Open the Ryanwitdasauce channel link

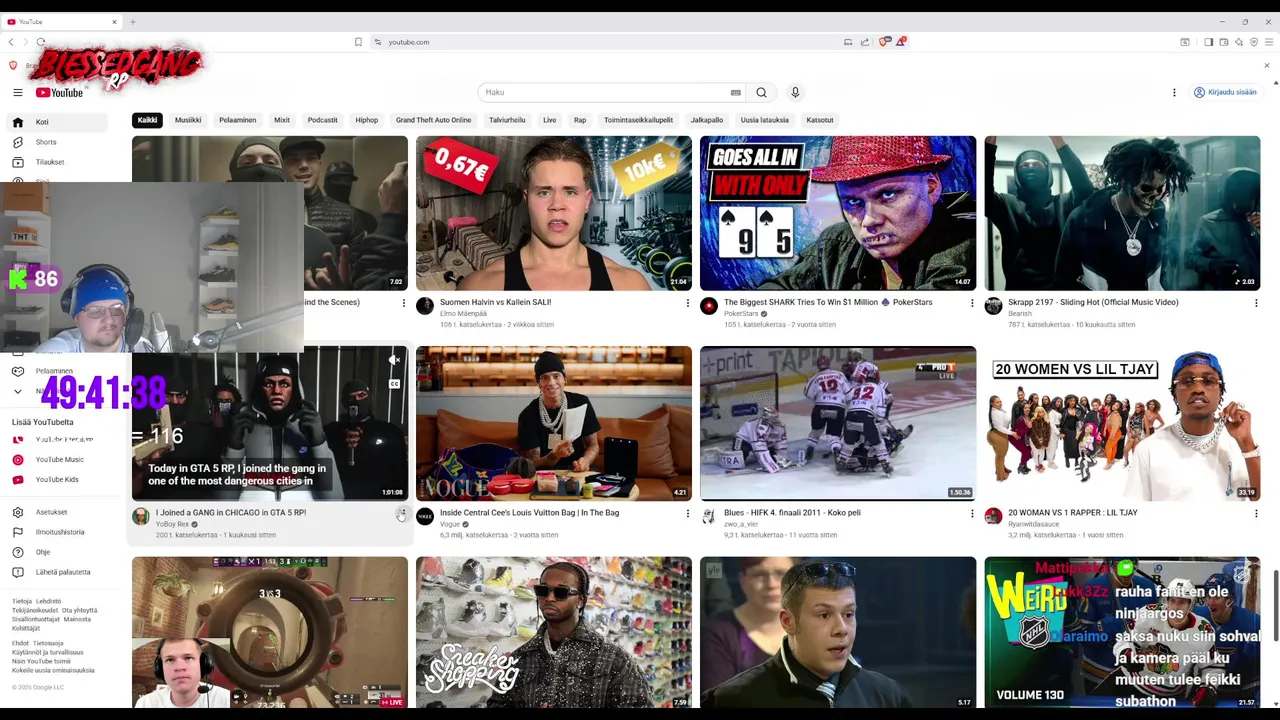(x=1034, y=524)
